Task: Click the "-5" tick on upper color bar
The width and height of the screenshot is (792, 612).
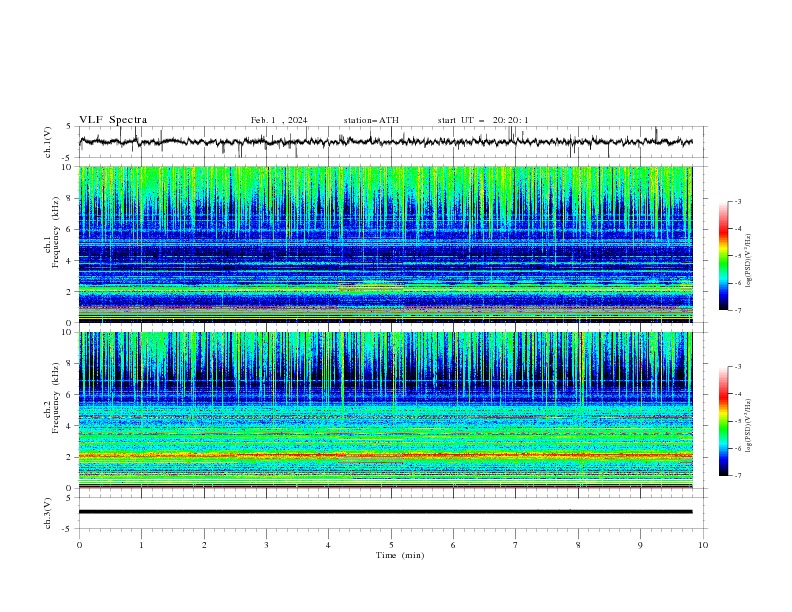Action: tap(737, 256)
